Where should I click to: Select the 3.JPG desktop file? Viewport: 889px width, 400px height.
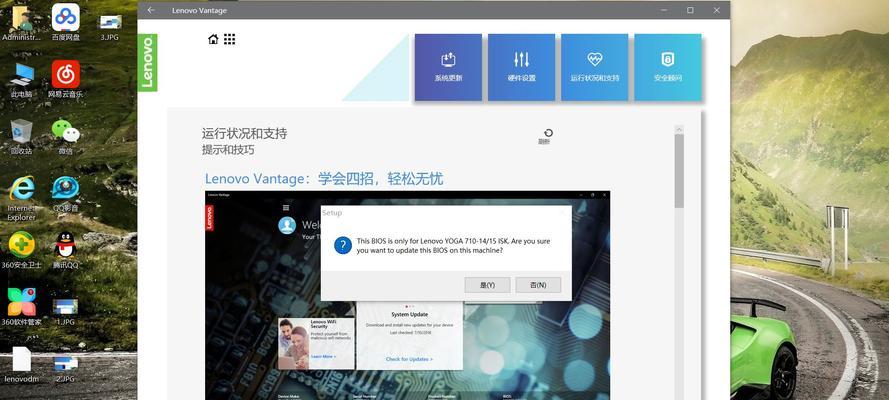(110, 27)
